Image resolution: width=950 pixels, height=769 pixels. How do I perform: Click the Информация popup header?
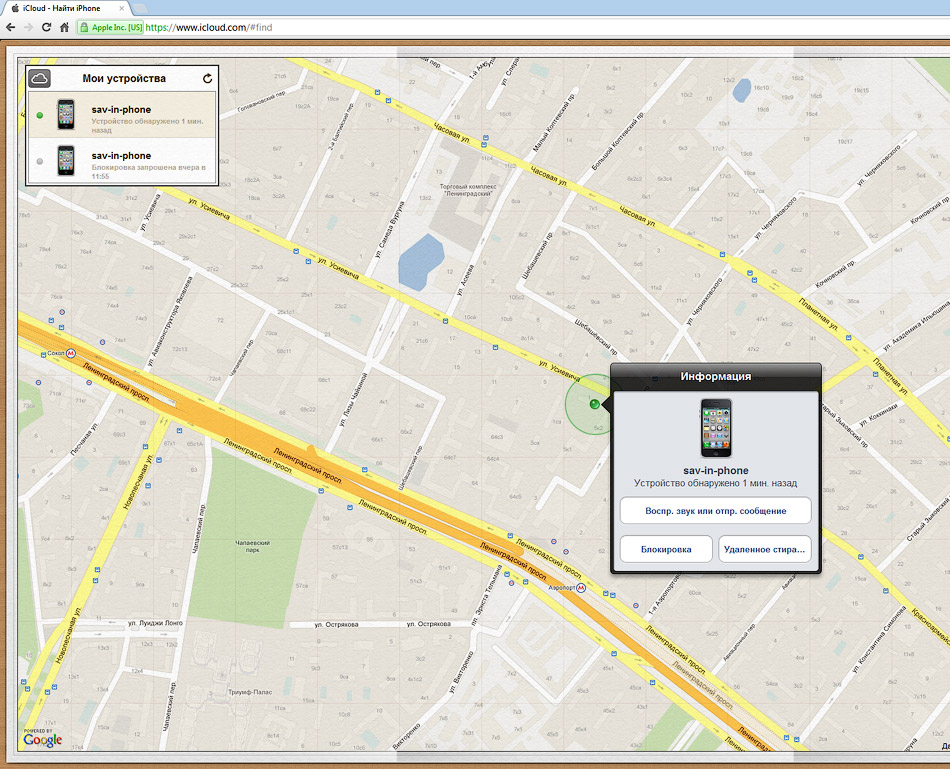pos(716,376)
